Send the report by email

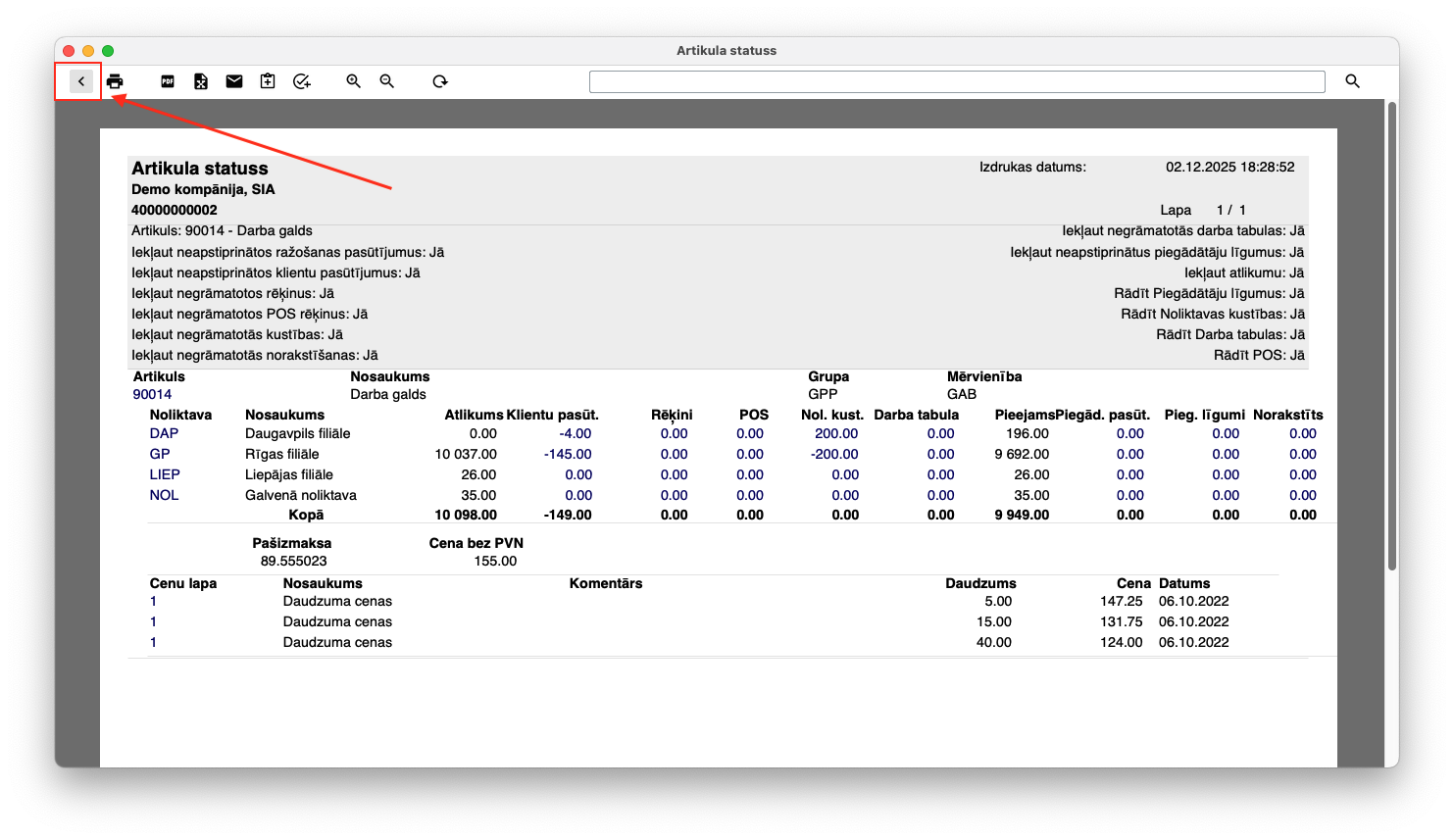(x=234, y=81)
